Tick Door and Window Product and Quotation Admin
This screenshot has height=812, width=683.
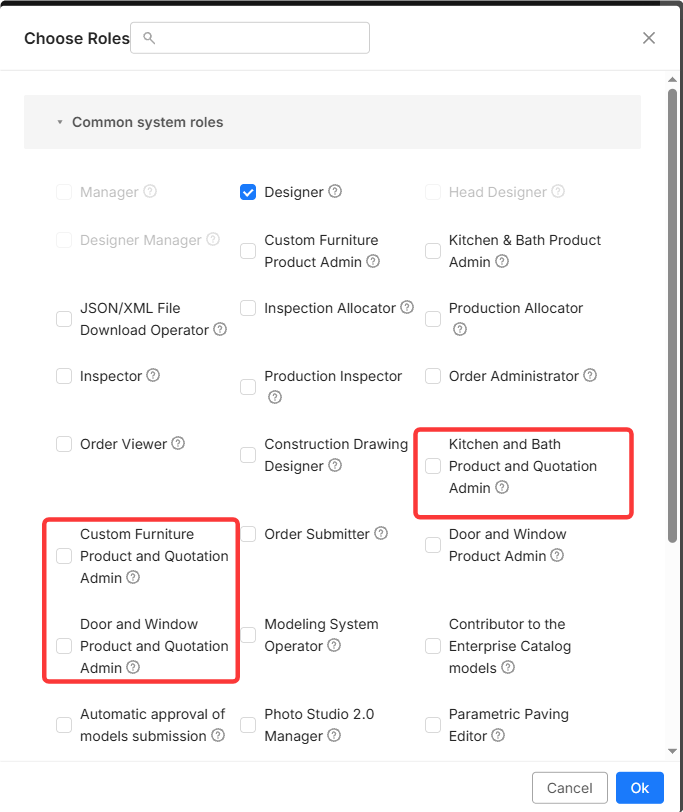click(x=64, y=646)
